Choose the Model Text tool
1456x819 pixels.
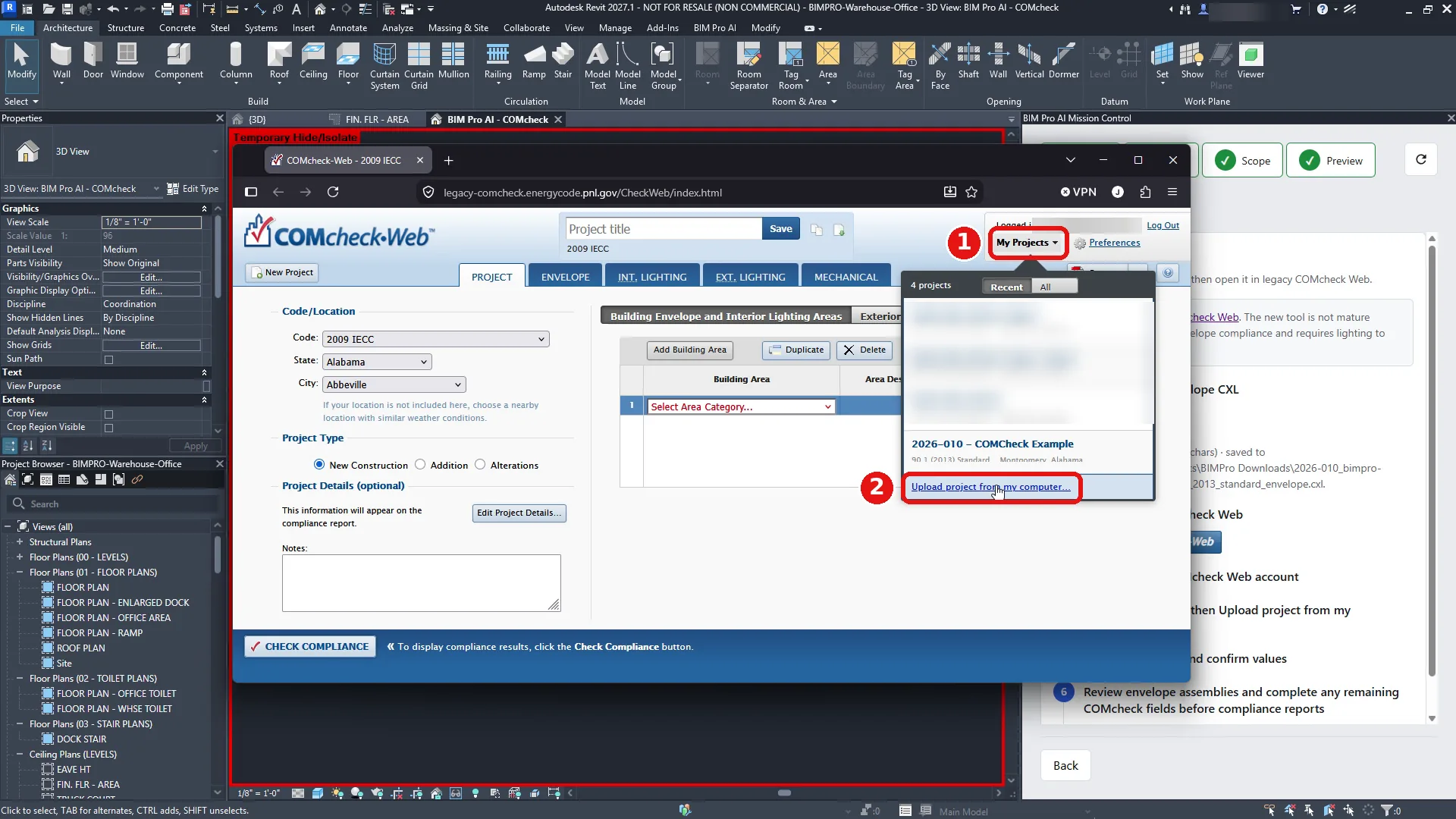tap(598, 66)
